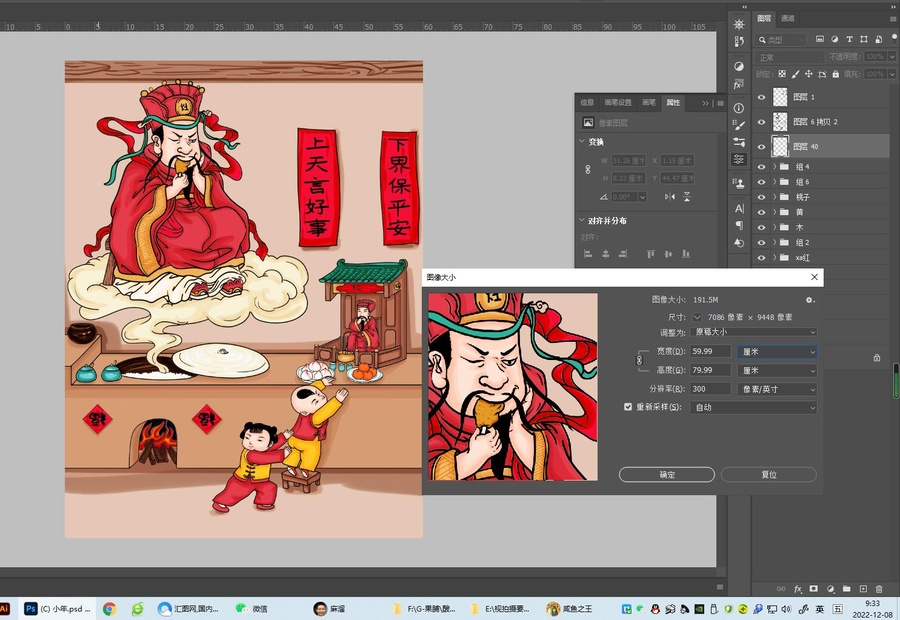Switch to the 通道 channels tab
The width and height of the screenshot is (900, 620).
[x=788, y=18]
